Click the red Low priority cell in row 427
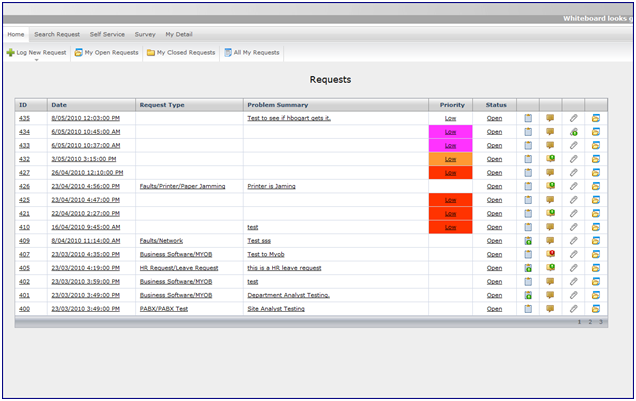The image size is (636, 401). tap(450, 173)
